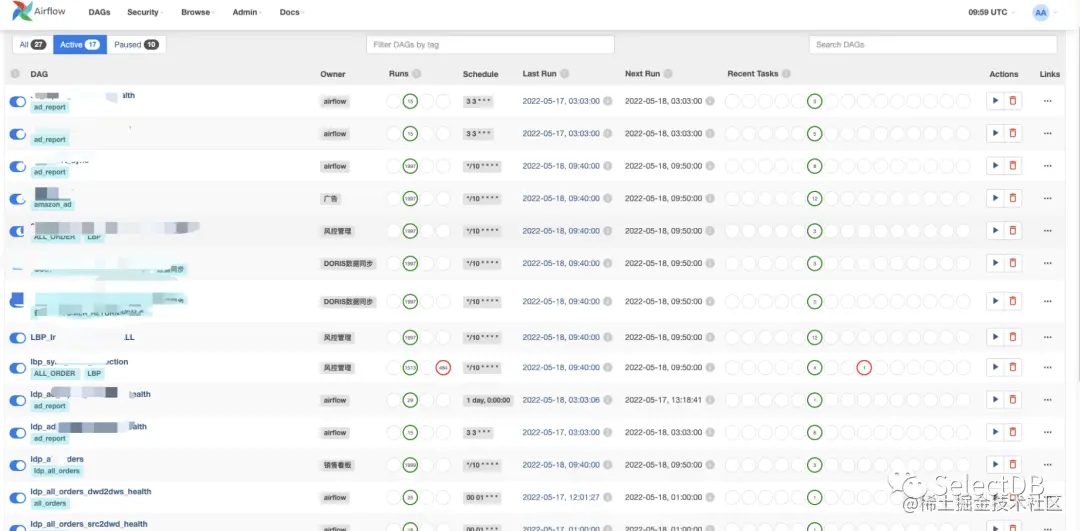Trigger the LBP_Ir DAG with play button
1080x531 pixels.
point(995,337)
